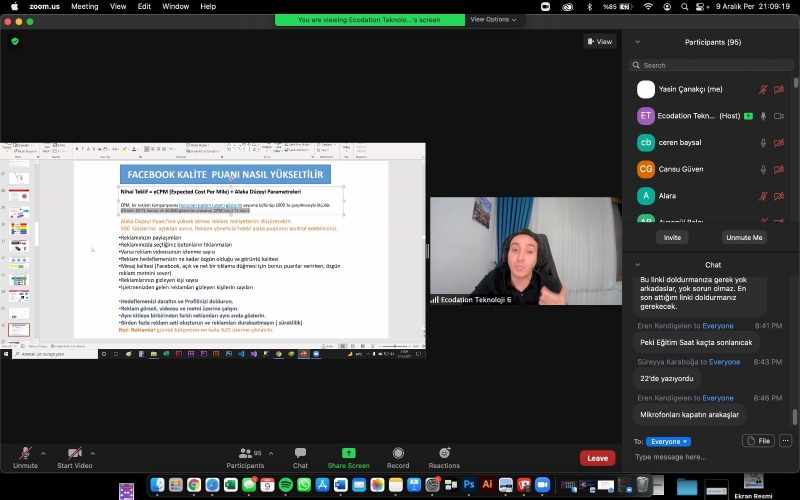The image size is (800, 500).
Task: Open the Trash from the dock
Action: point(642,484)
